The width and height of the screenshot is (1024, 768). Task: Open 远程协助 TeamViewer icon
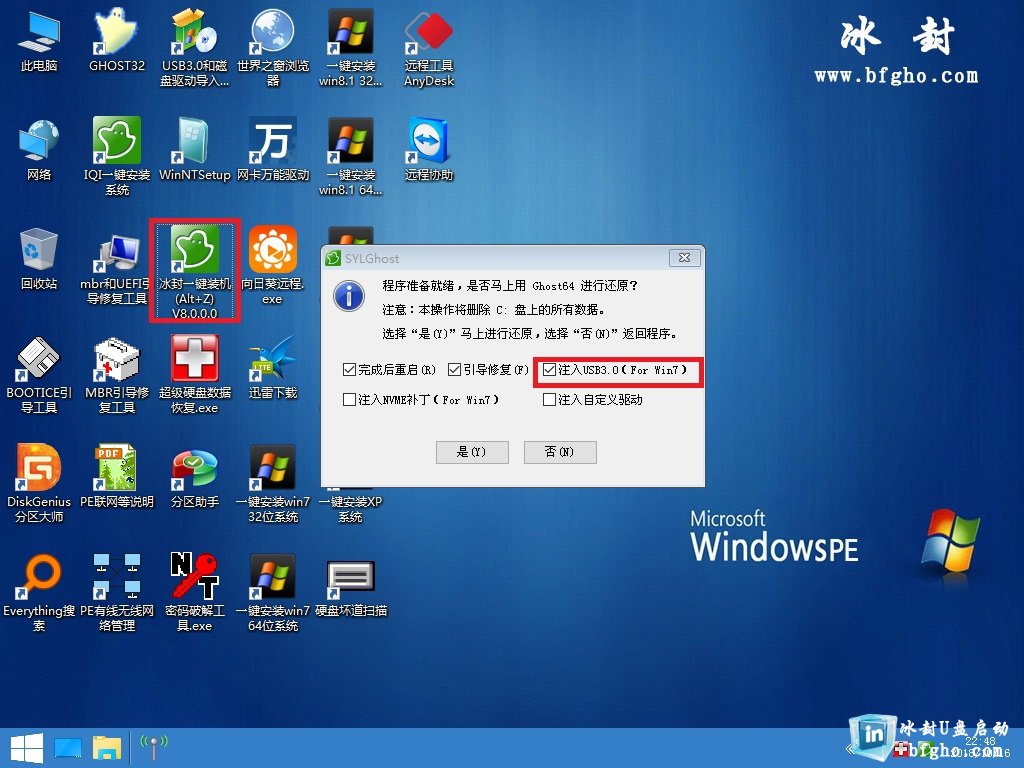click(428, 150)
